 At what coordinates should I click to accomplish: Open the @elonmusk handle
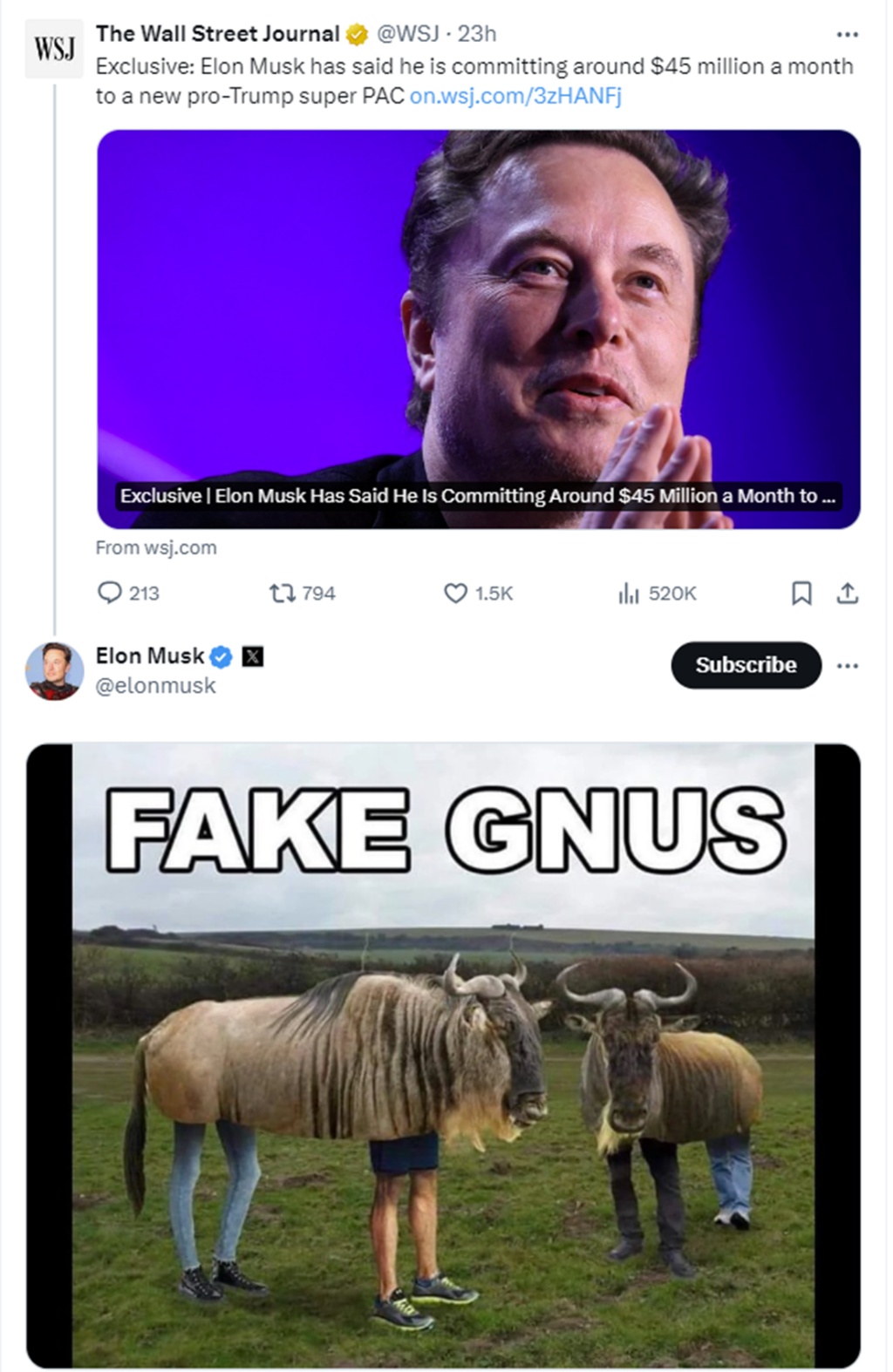coord(155,686)
